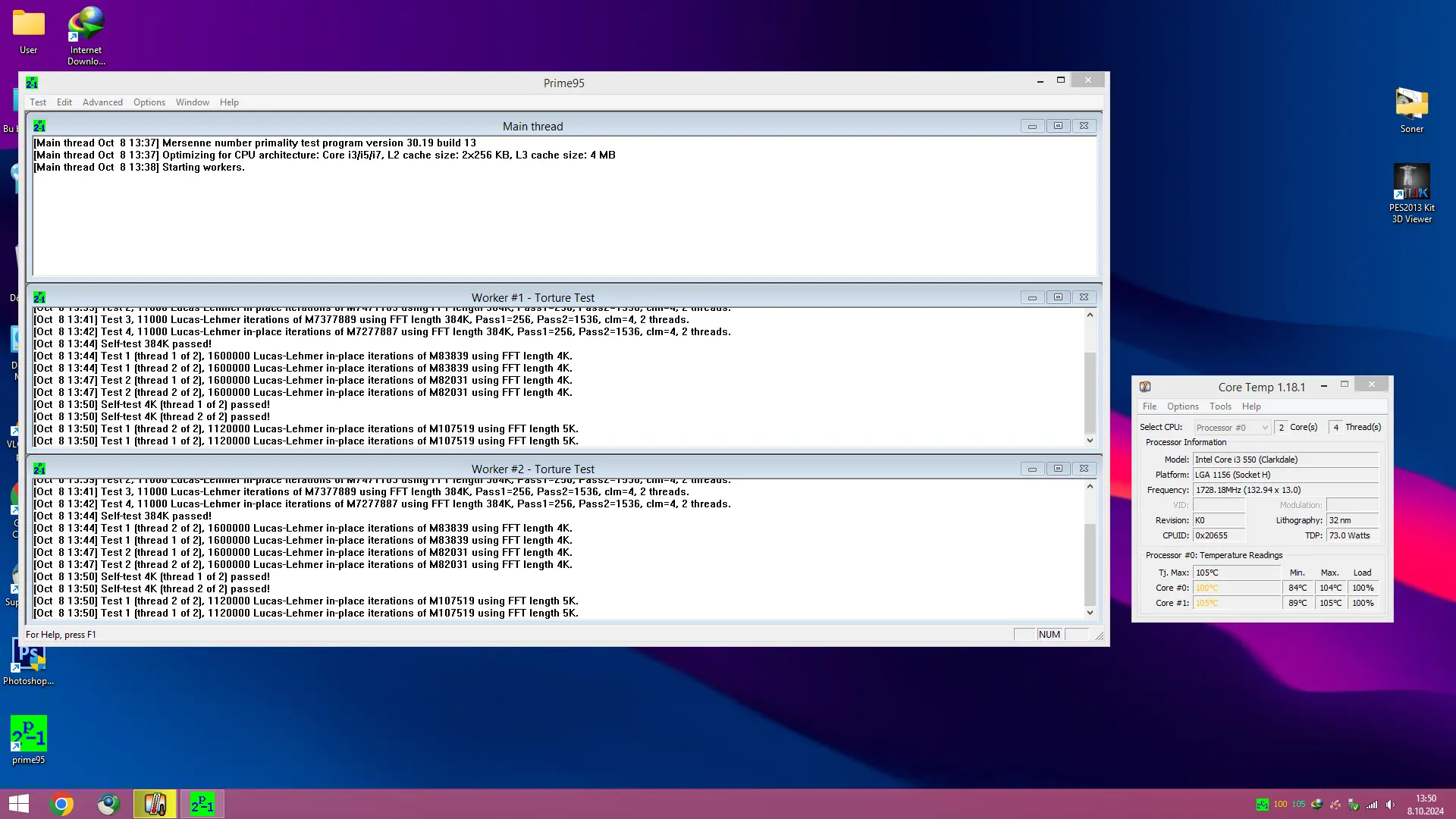
Task: Click Prime95 system tray icon
Action: (1262, 805)
